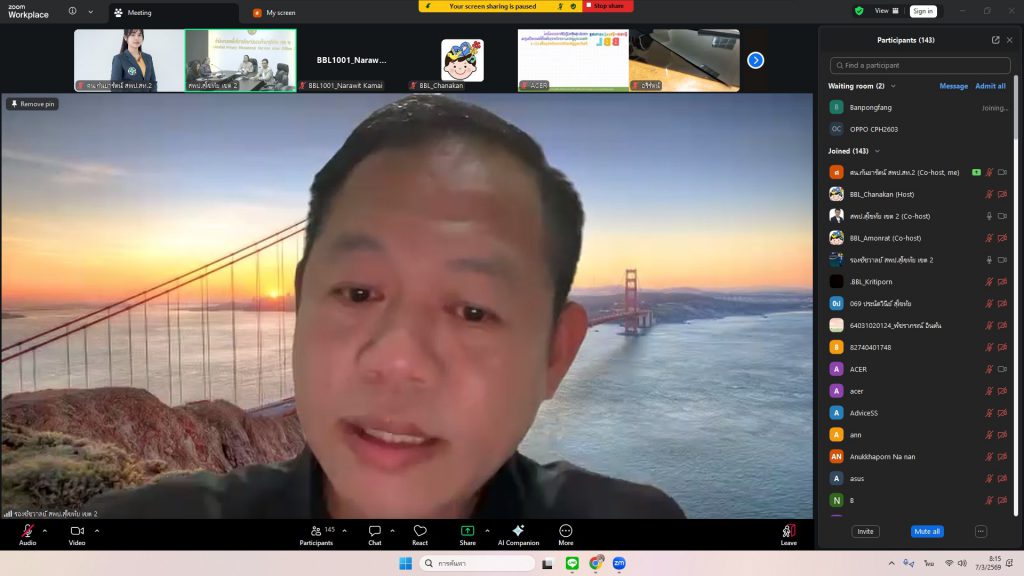
Task: Toggle camera using the Video icon
Action: pos(77,531)
